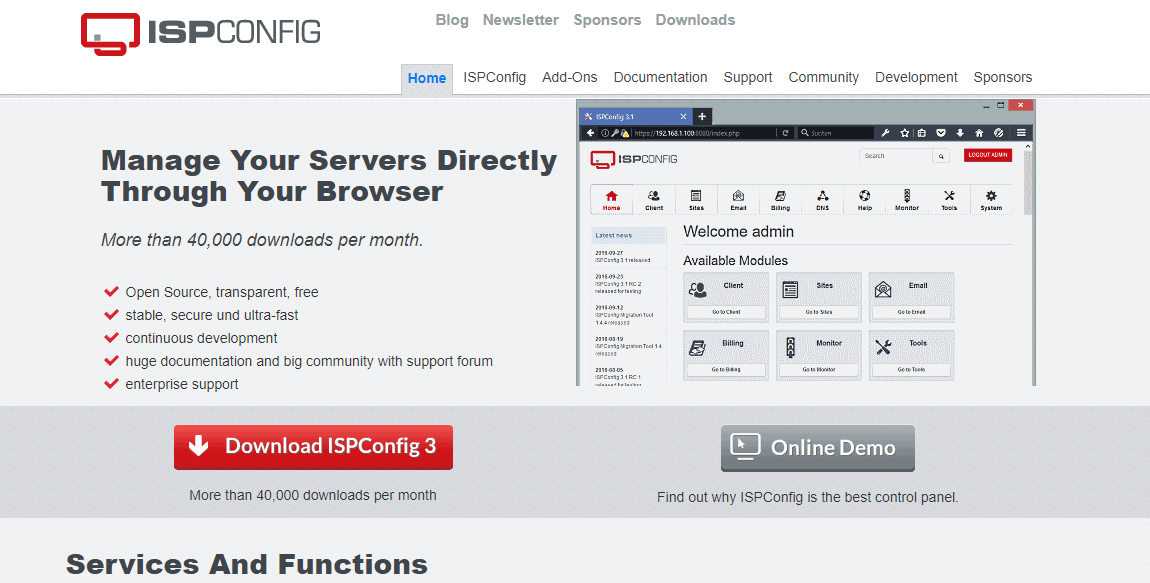Screen dimensions: 1150x583
Task: Select the Monitor module in the panel toolbar
Action: tap(907, 200)
